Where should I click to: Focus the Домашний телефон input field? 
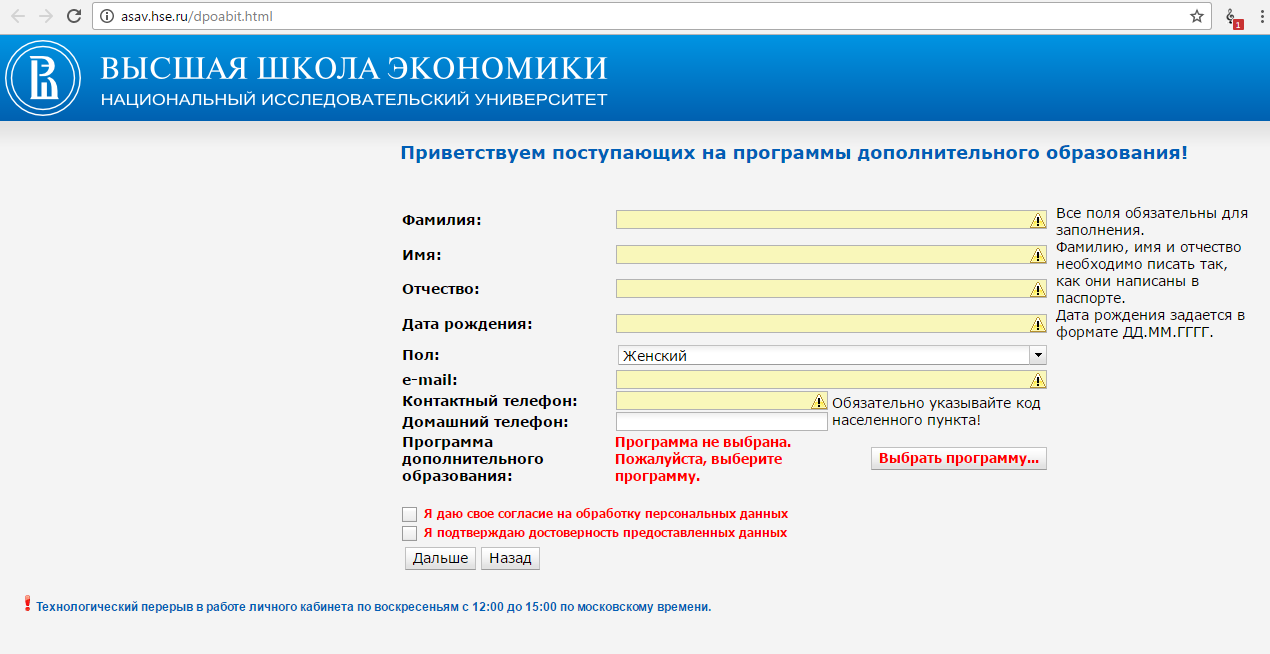[722, 422]
